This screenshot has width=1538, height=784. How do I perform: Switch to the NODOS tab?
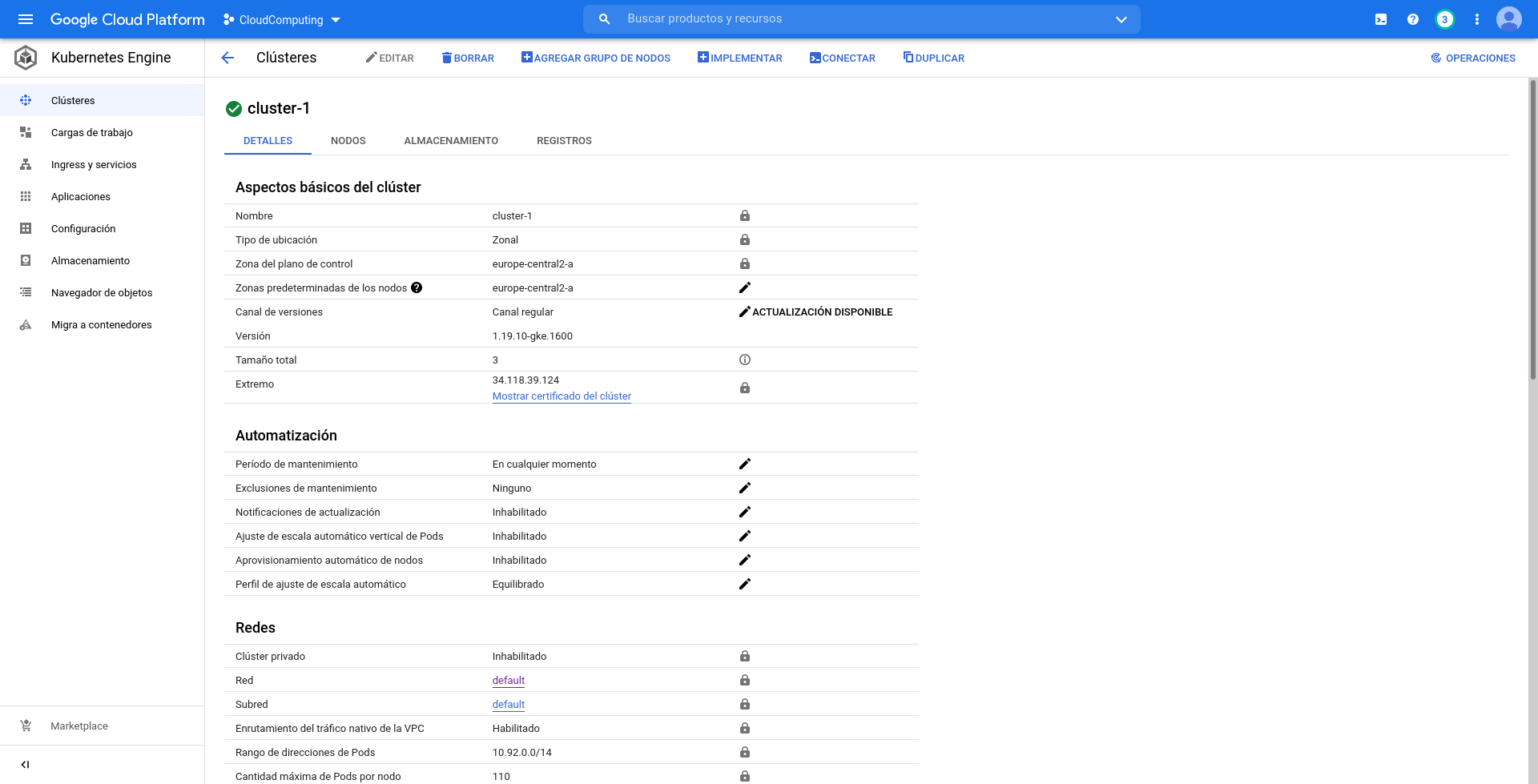tap(348, 140)
